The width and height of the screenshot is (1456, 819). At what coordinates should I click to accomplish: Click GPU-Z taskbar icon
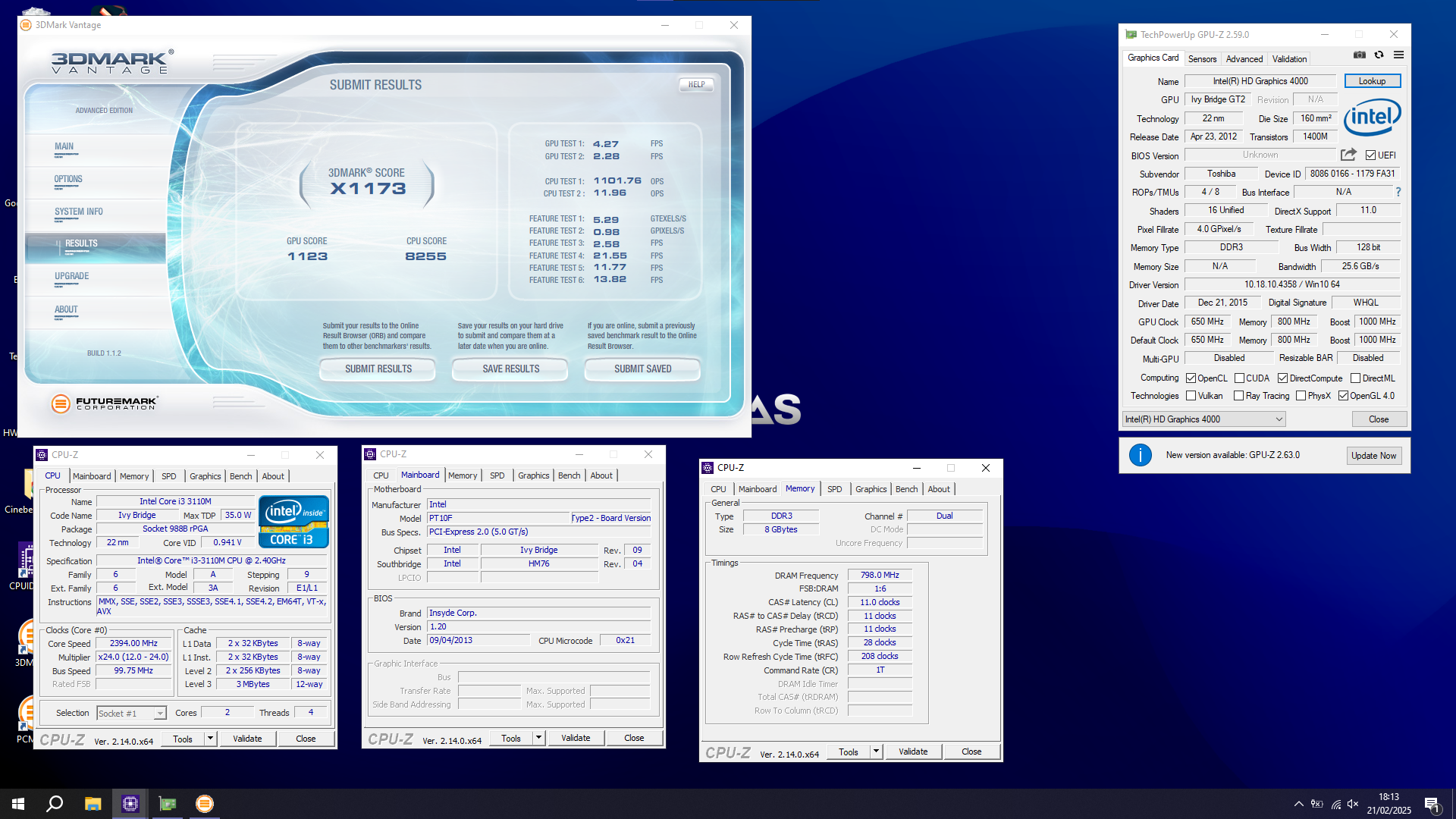point(168,804)
